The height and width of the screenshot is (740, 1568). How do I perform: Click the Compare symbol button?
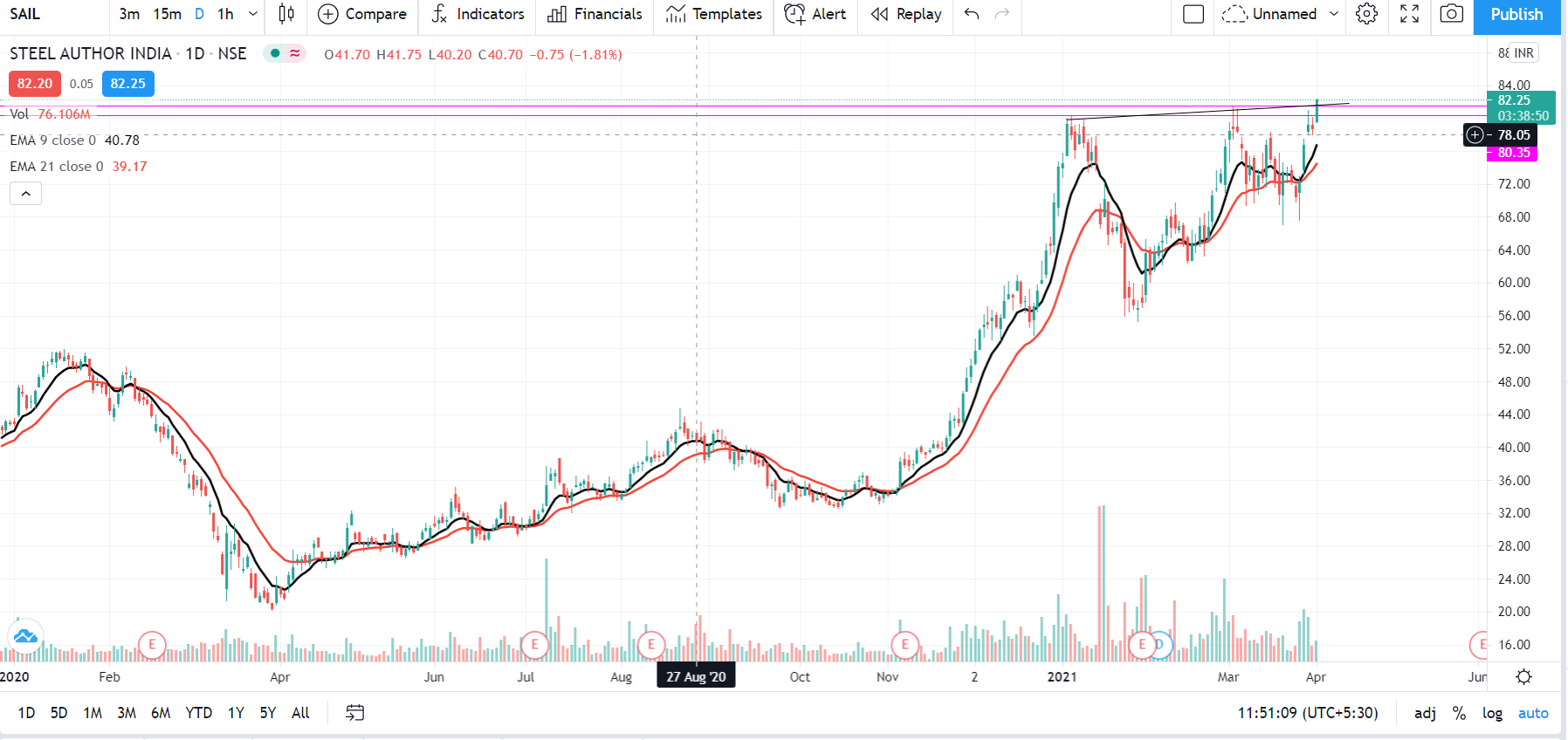point(362,14)
